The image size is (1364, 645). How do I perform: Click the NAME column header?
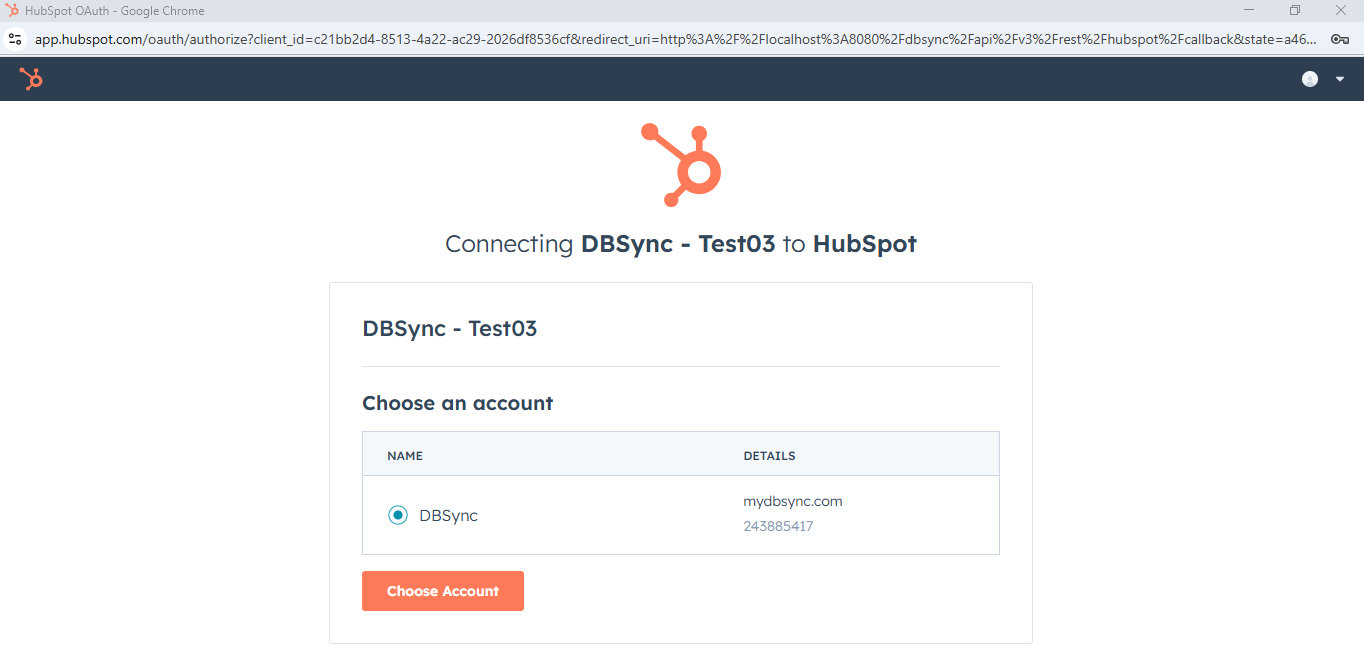pos(405,455)
